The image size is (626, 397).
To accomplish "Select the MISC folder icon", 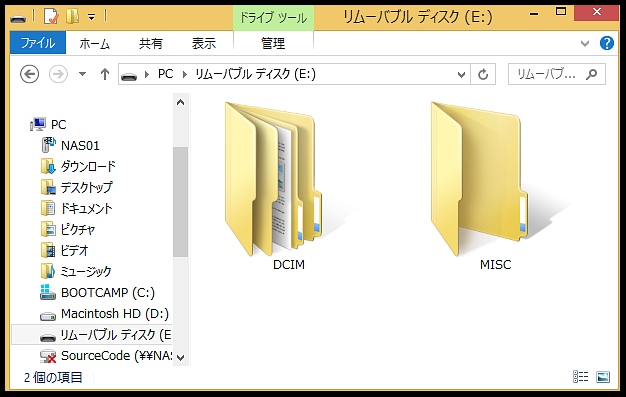I will tap(480, 179).
